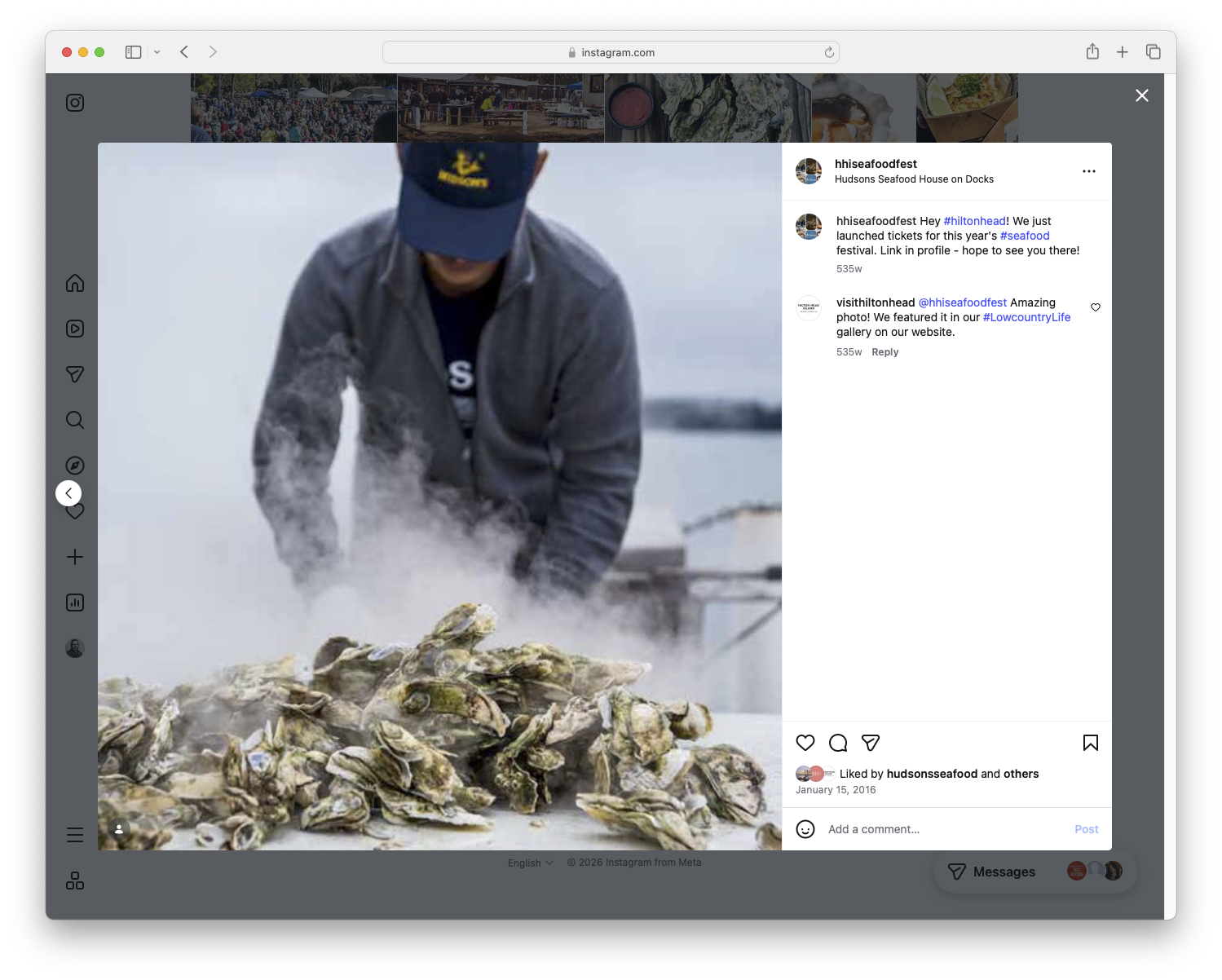Click hhiseafoodfest avatar in post header

809,171
